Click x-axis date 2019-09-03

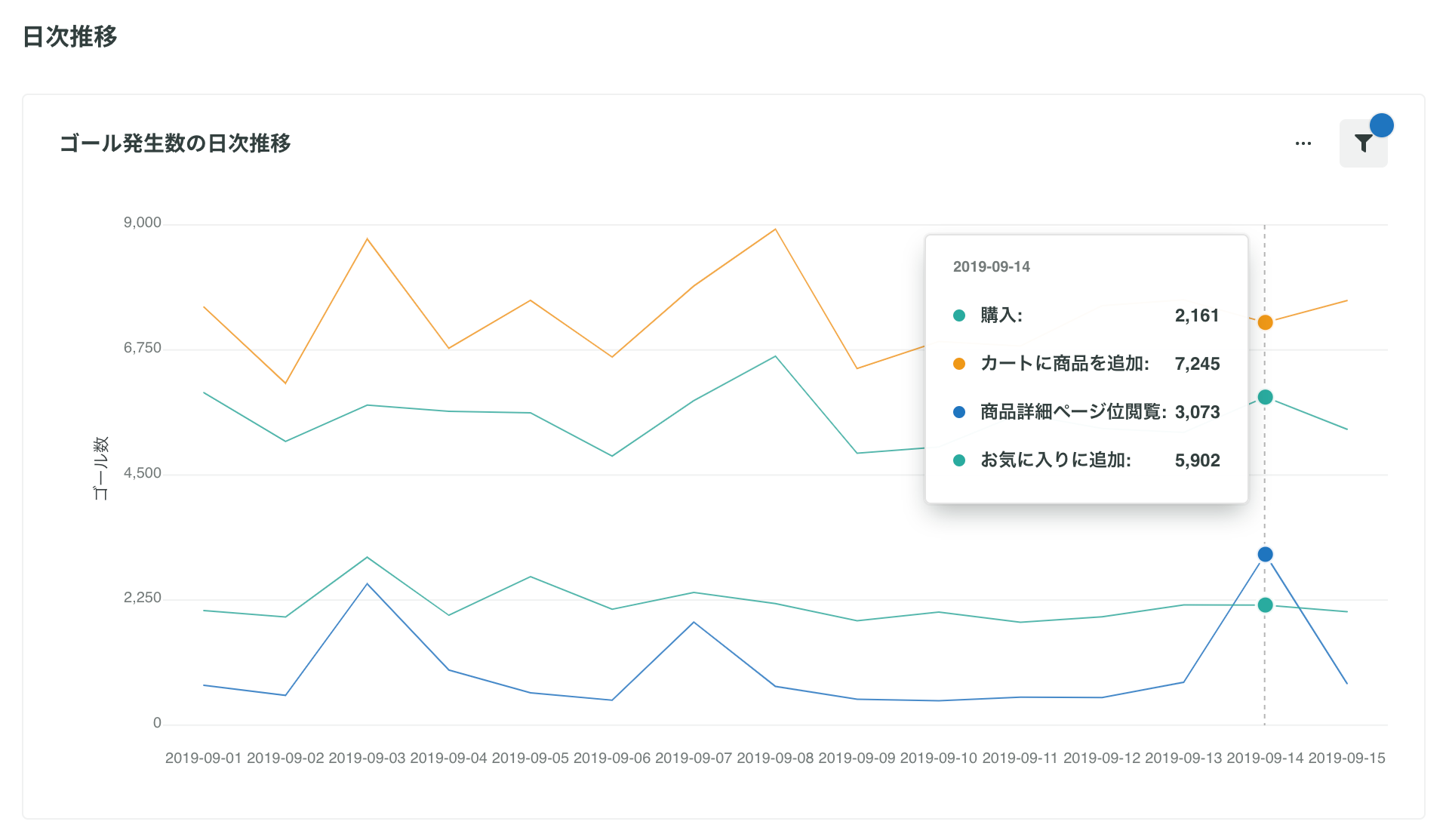pos(367,758)
